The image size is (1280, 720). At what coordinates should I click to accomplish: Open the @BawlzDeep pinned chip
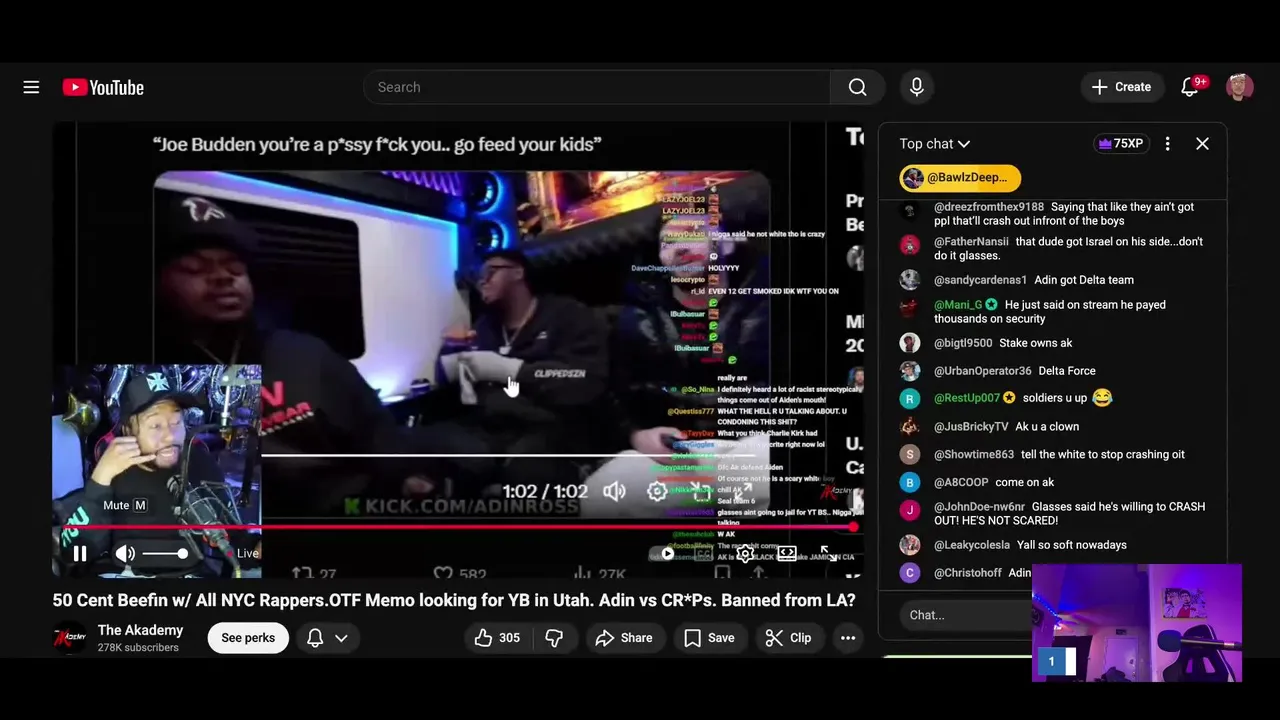tap(960, 178)
